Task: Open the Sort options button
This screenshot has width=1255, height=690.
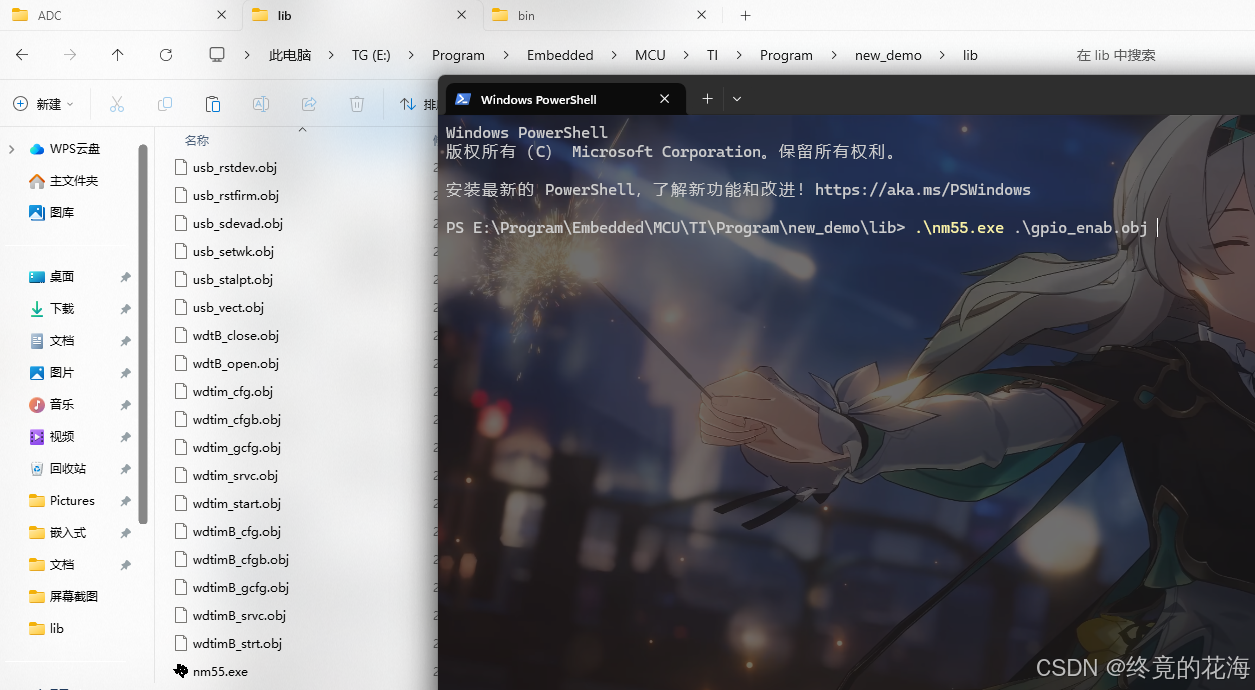Action: pos(418,104)
